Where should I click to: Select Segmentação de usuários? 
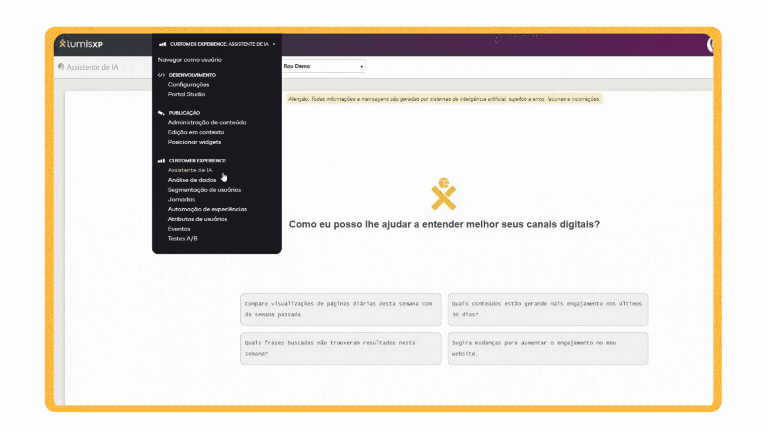click(x=204, y=190)
